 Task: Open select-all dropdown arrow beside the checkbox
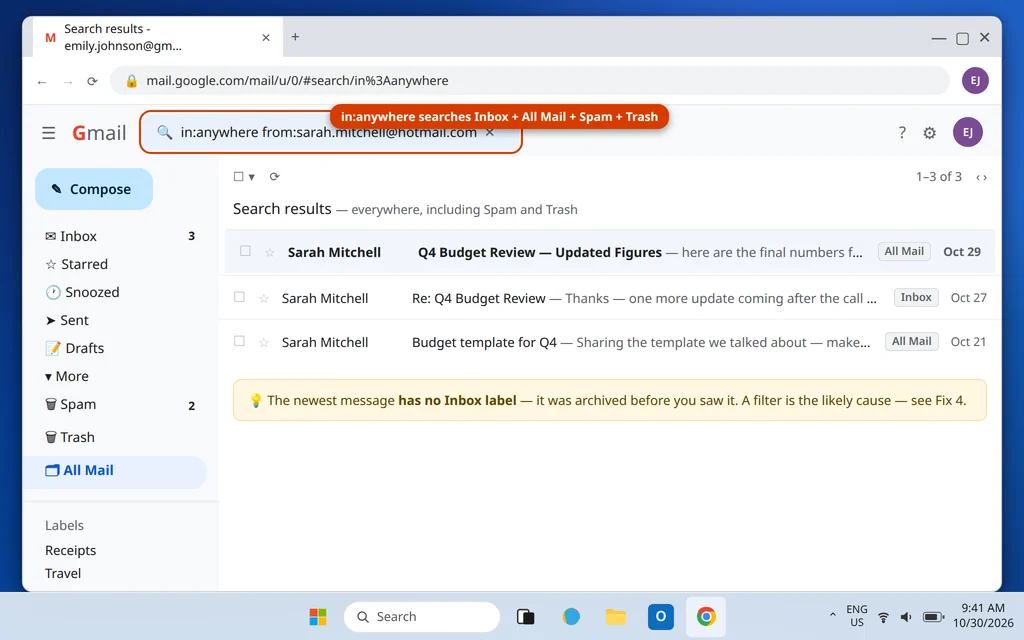tap(251, 177)
